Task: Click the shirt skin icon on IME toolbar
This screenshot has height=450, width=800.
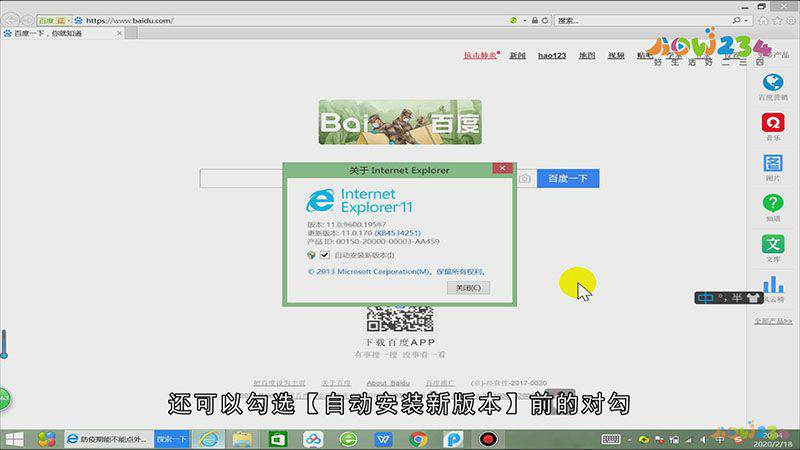Action: [753, 298]
